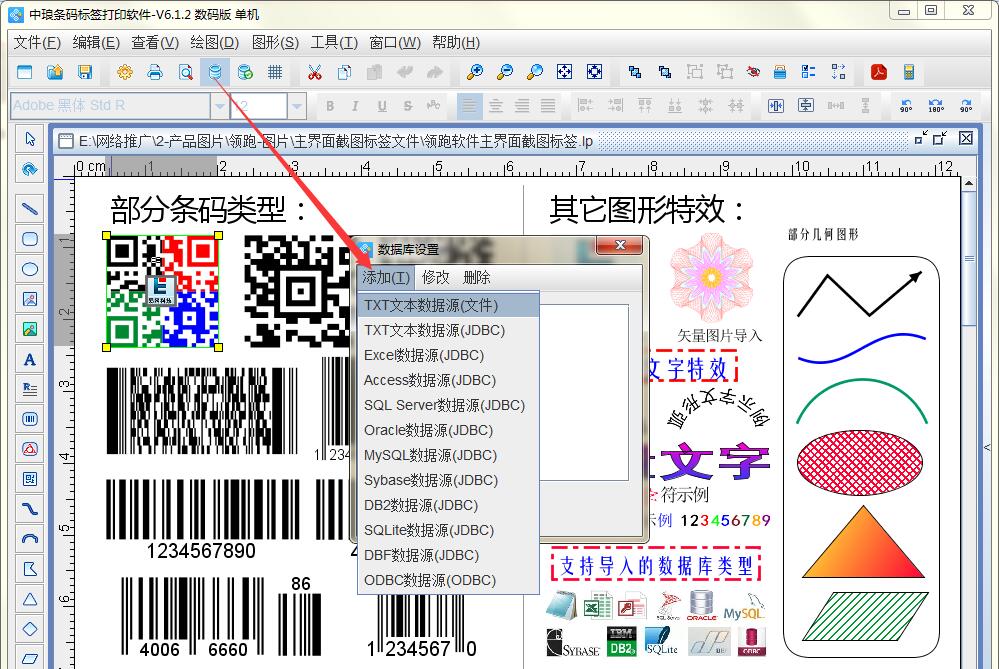The image size is (999, 669).
Task: Open the 窗口(W) menu
Action: tap(395, 43)
